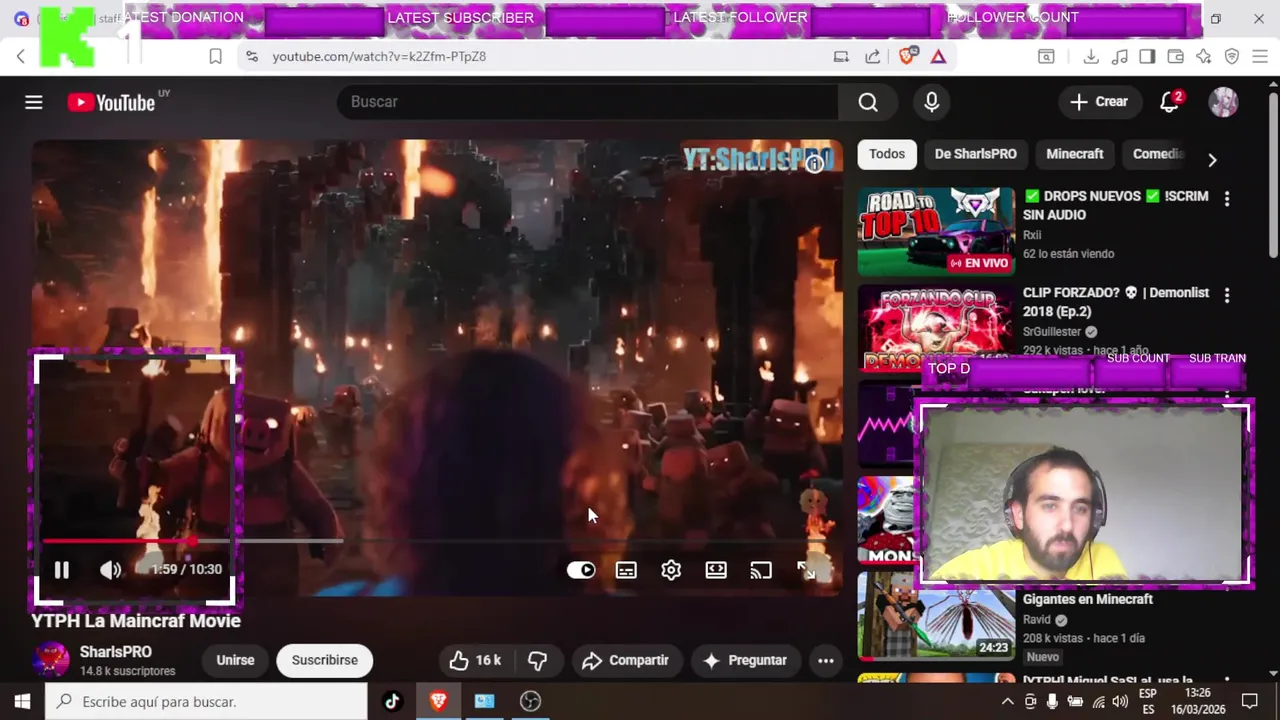Open the Brave Wallet icon
Screen dimensions: 1280x720
pos(1175,57)
